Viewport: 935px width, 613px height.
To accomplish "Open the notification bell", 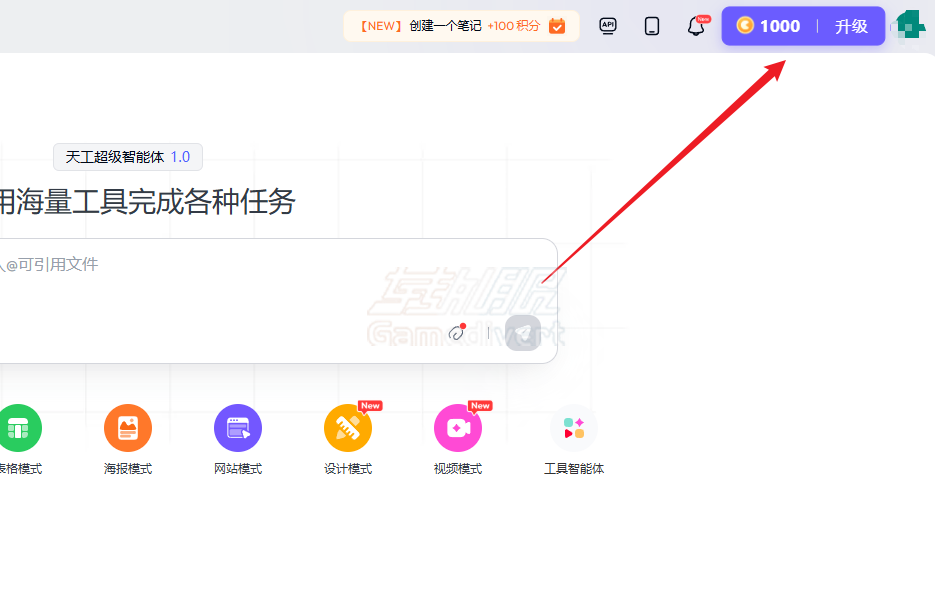I will 695,25.
